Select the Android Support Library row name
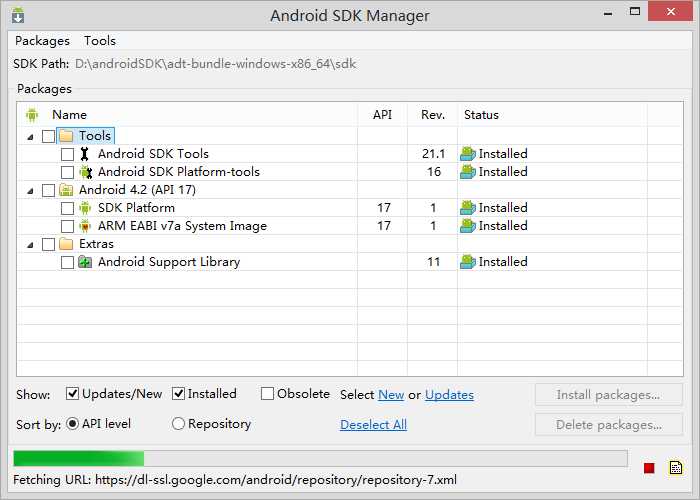 tap(169, 262)
